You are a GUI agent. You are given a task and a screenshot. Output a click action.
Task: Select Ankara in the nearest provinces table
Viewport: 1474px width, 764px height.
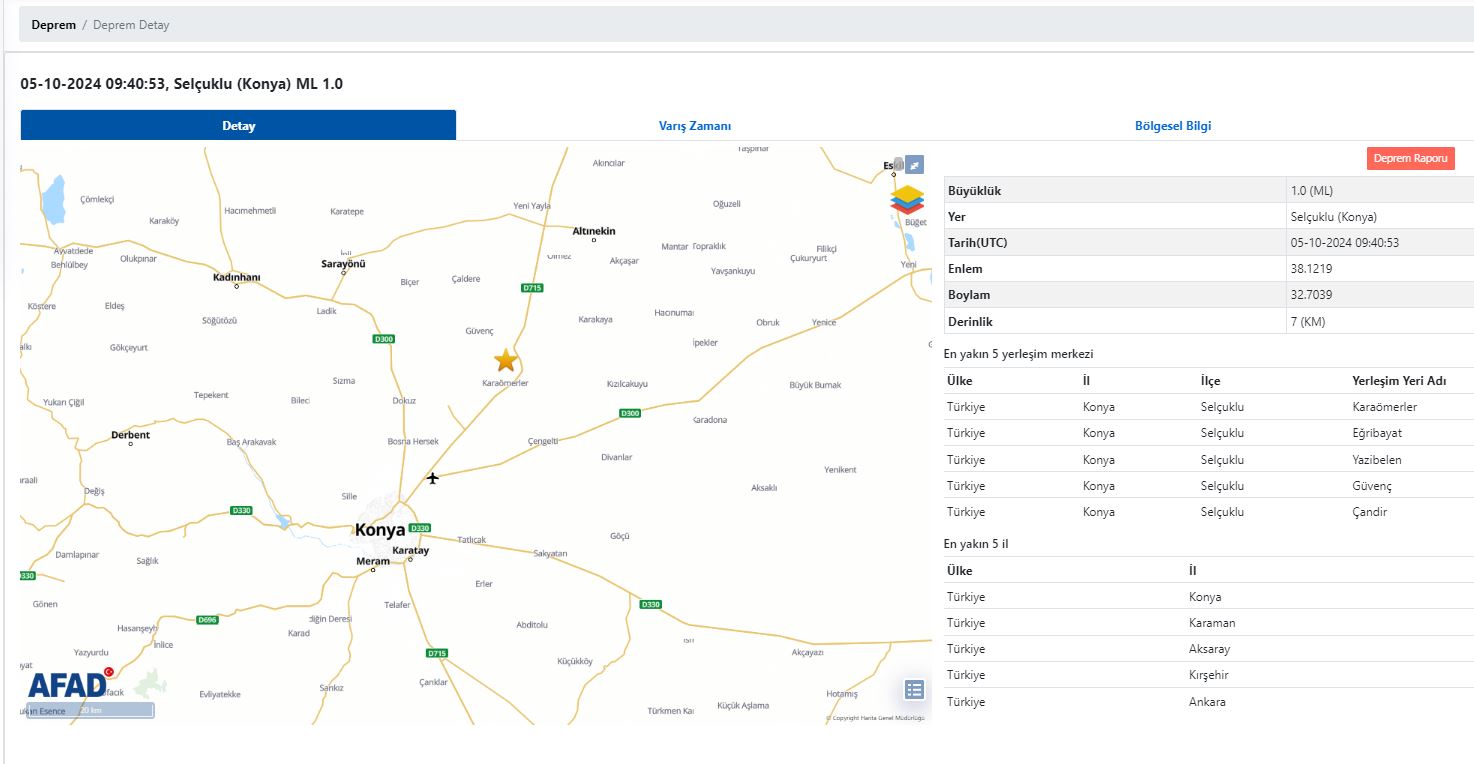(x=1206, y=702)
